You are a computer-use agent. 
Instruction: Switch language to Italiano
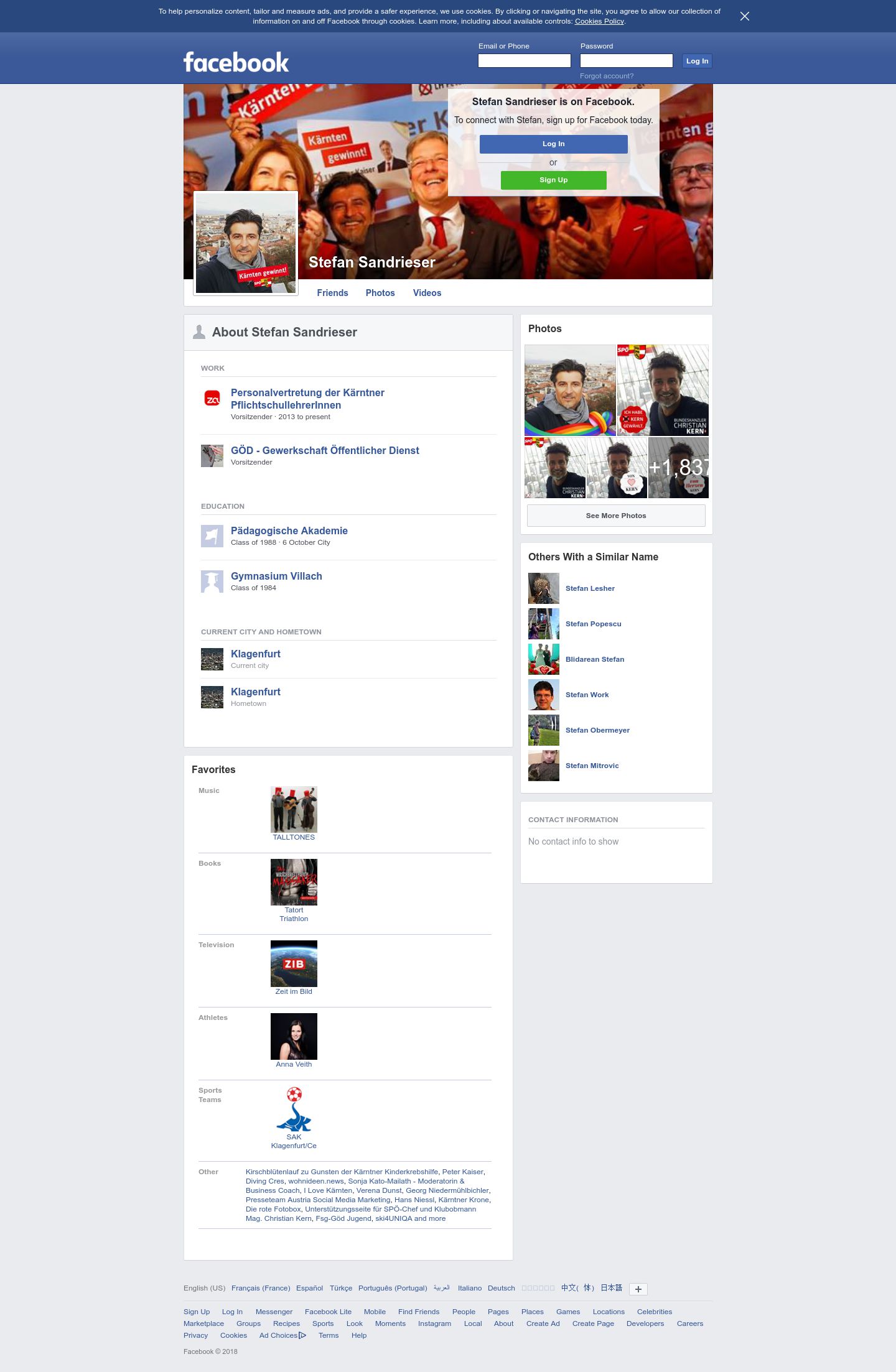[470, 1288]
